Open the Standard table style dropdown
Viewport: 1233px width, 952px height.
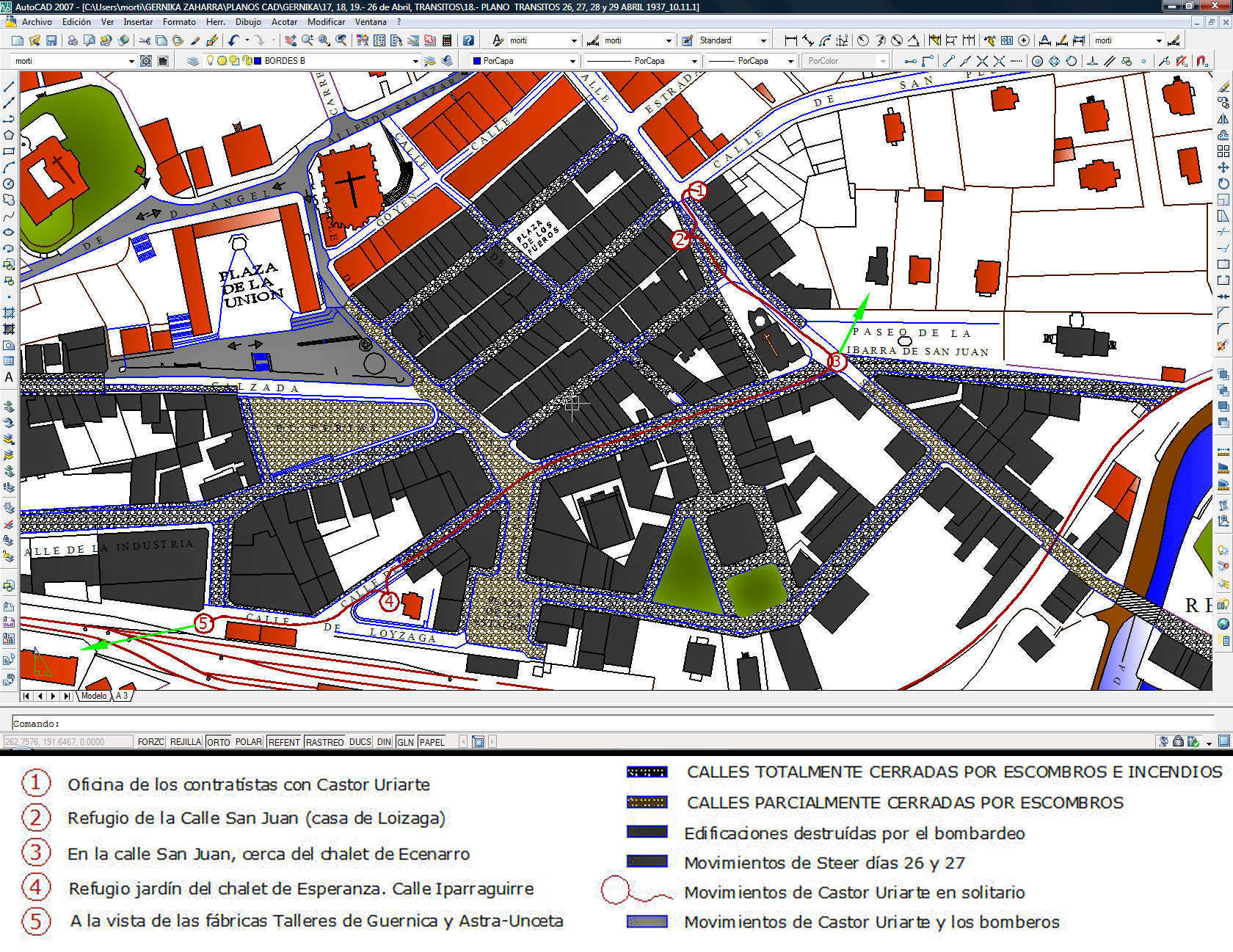(763, 40)
